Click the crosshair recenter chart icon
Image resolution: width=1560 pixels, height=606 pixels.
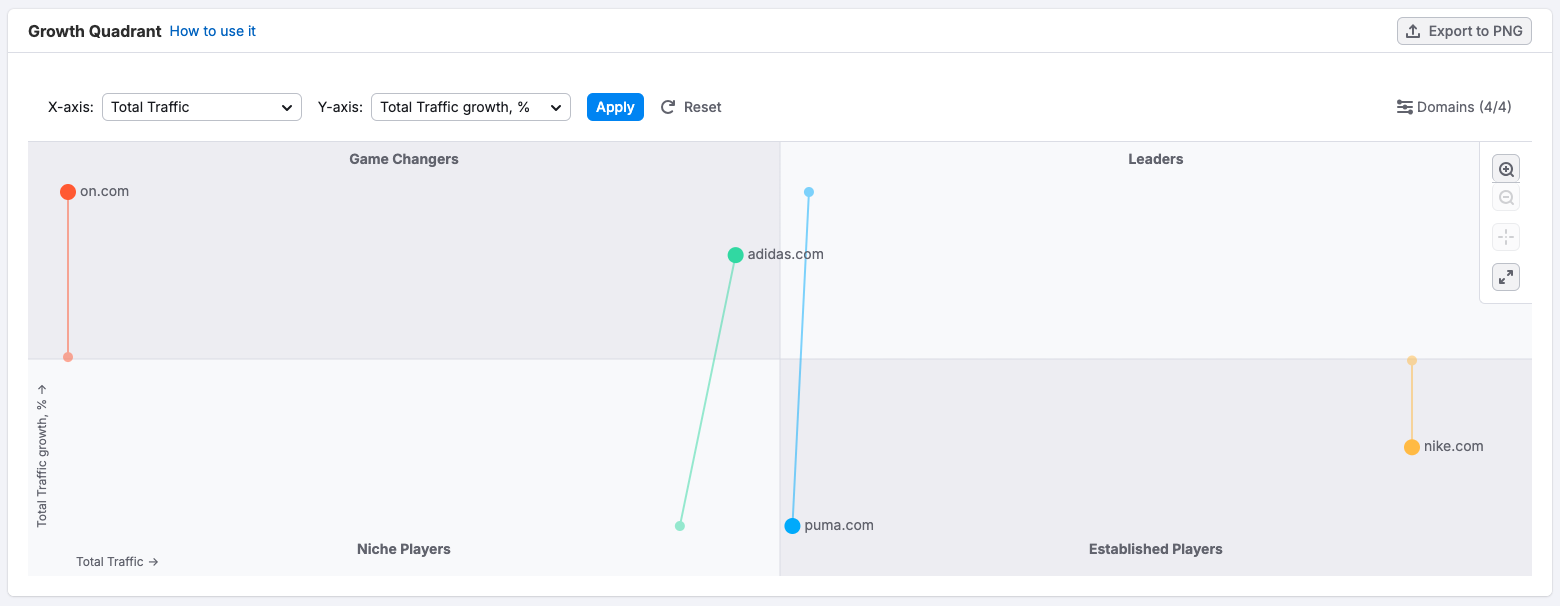1506,238
